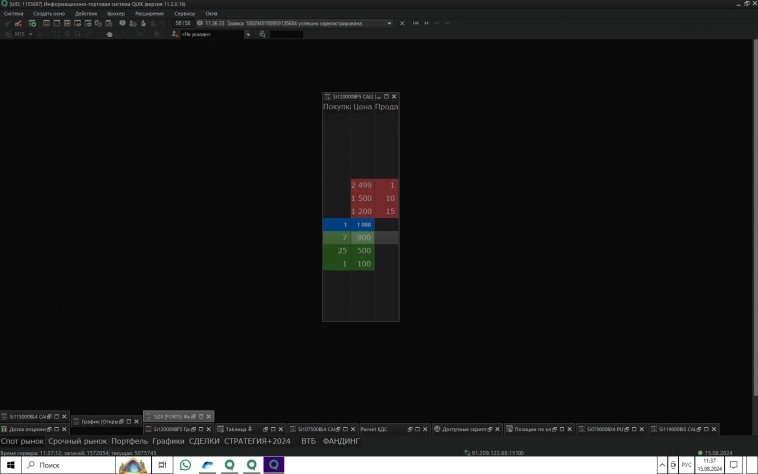The height and width of the screenshot is (474, 758).
Task: Expand the 'Не указан' account dropdown
Action: [x=248, y=34]
